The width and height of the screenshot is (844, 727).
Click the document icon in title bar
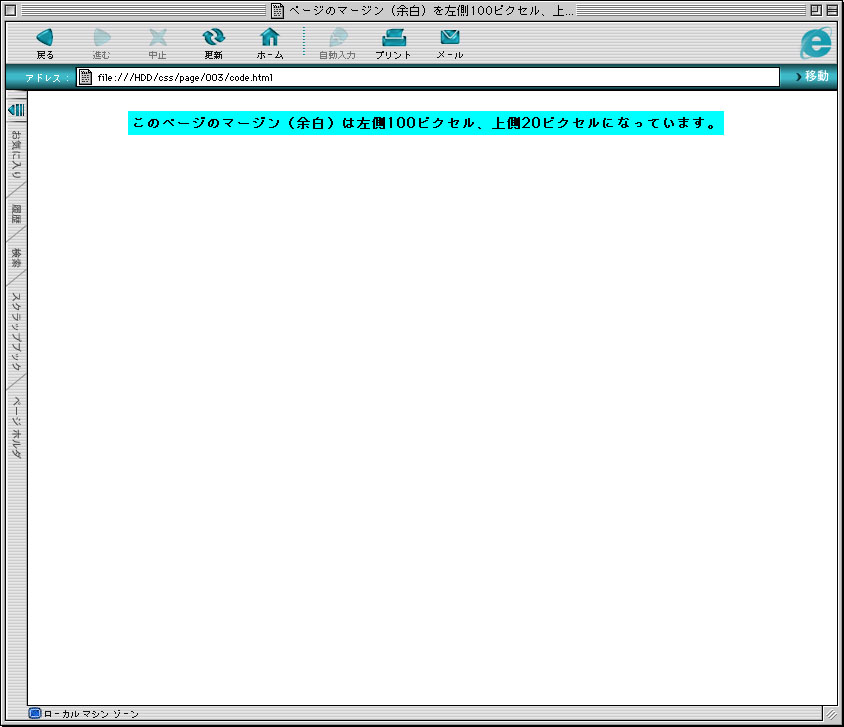[277, 10]
